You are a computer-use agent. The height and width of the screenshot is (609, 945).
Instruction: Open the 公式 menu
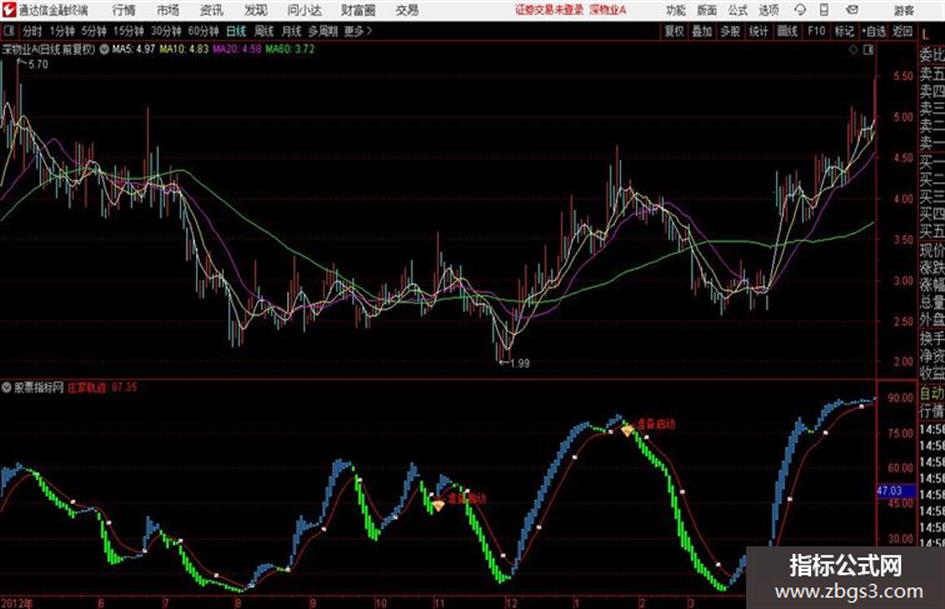738,10
